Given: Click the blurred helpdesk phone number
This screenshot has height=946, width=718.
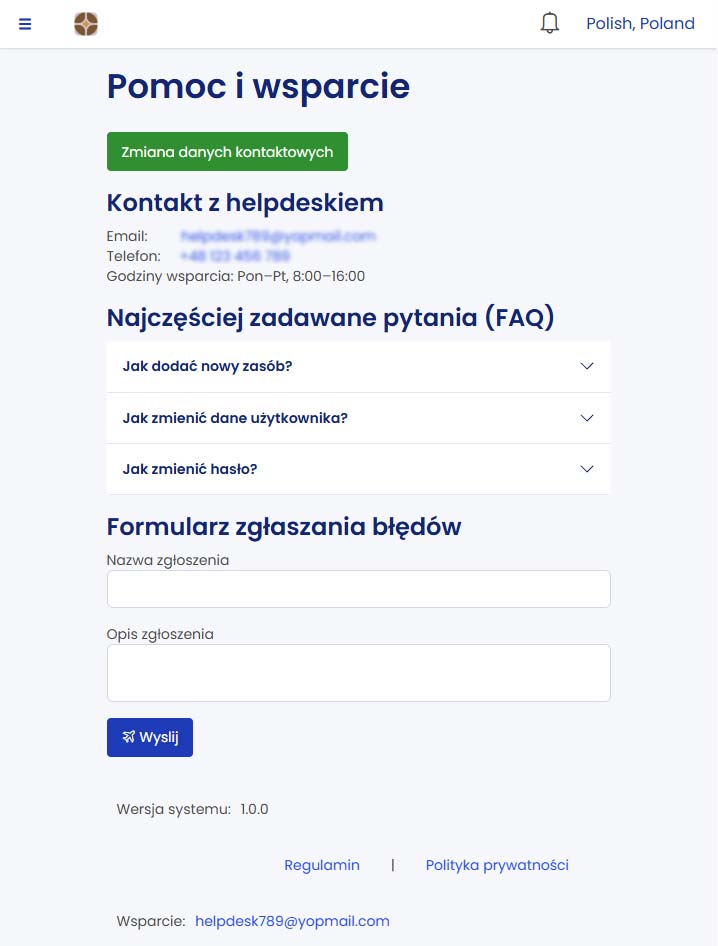Looking at the screenshot, I should coord(235,256).
